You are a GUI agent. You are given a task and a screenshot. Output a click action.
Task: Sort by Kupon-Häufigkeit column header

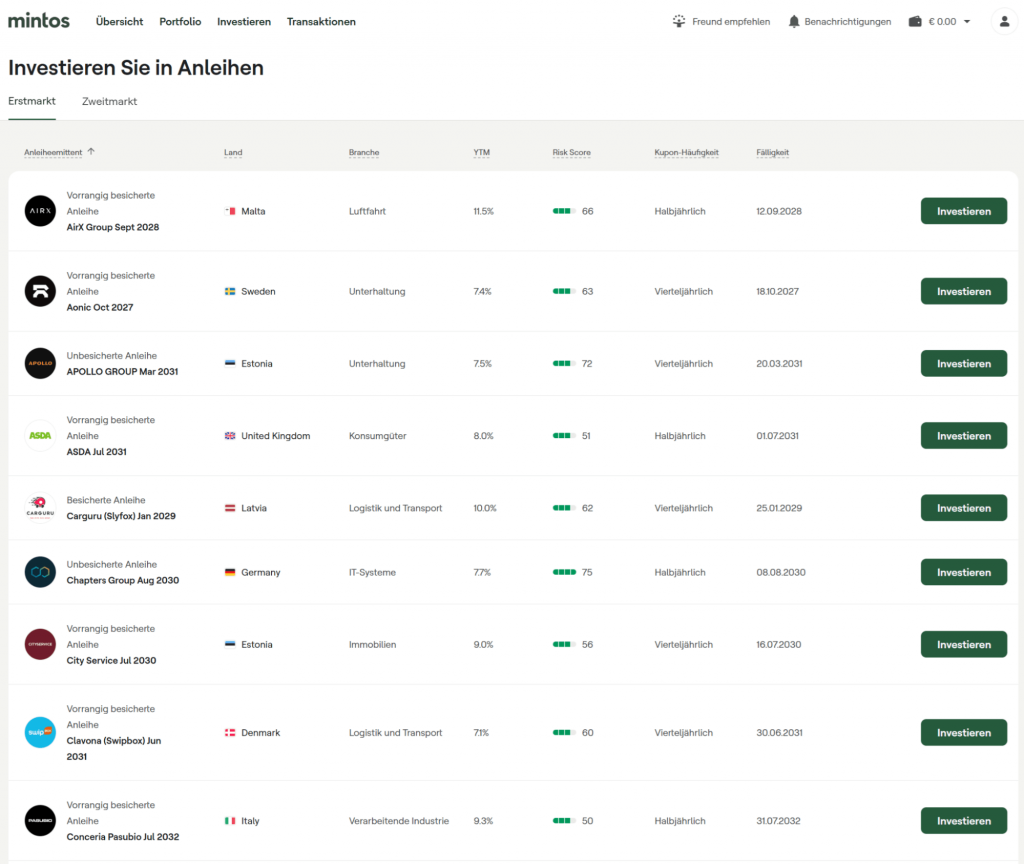coord(686,152)
